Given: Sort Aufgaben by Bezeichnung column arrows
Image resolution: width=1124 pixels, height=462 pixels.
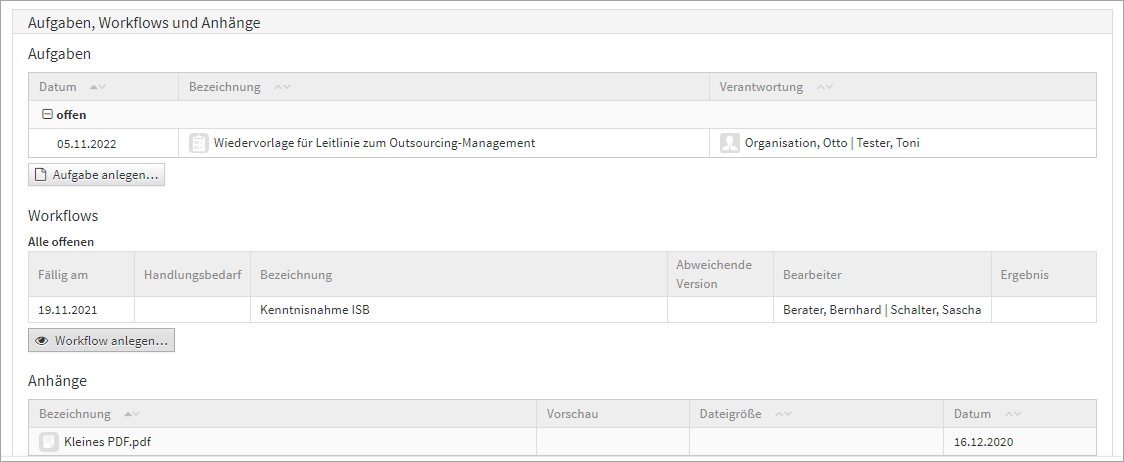Looking at the screenshot, I should pos(282,87).
